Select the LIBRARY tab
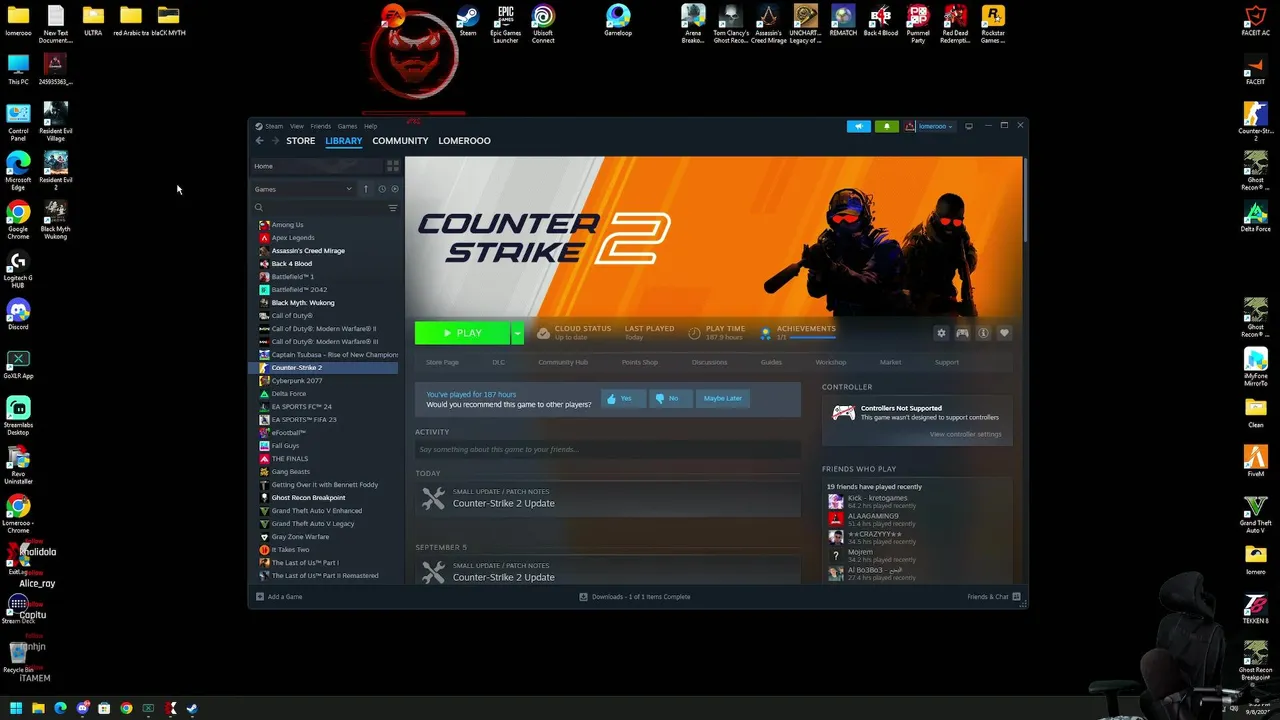This screenshot has height=720, width=1280. [x=343, y=141]
